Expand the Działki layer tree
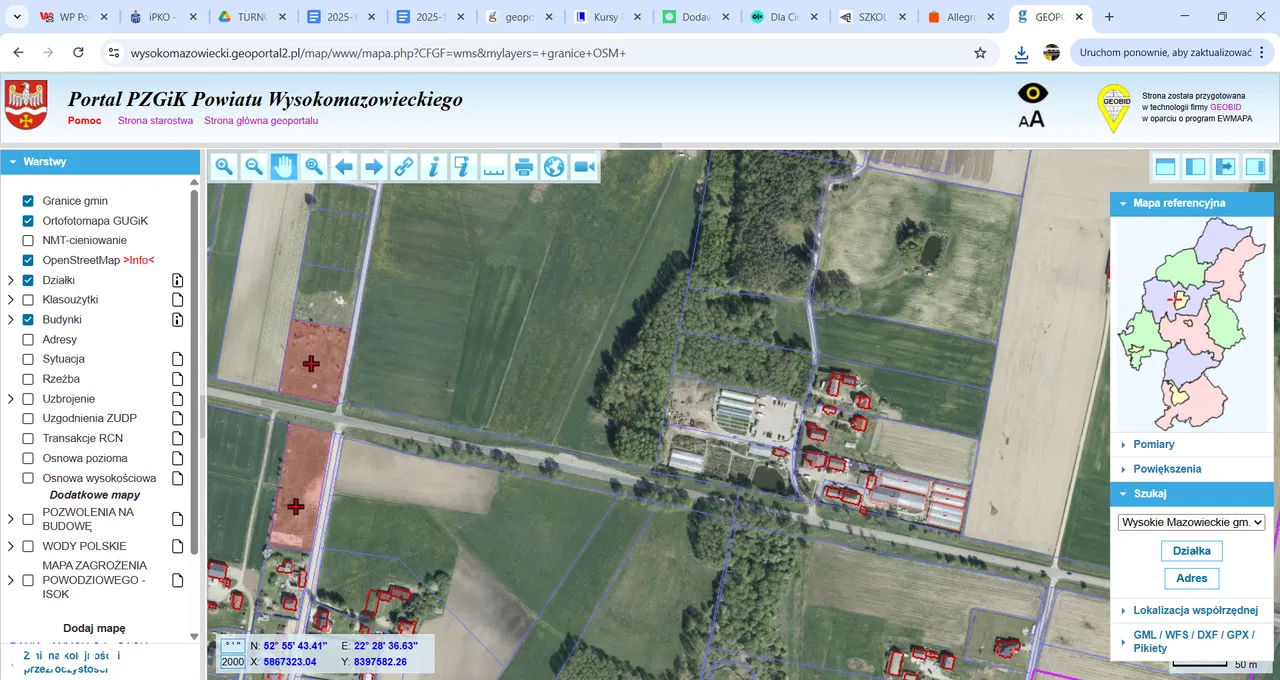The height and width of the screenshot is (680, 1280). point(11,281)
